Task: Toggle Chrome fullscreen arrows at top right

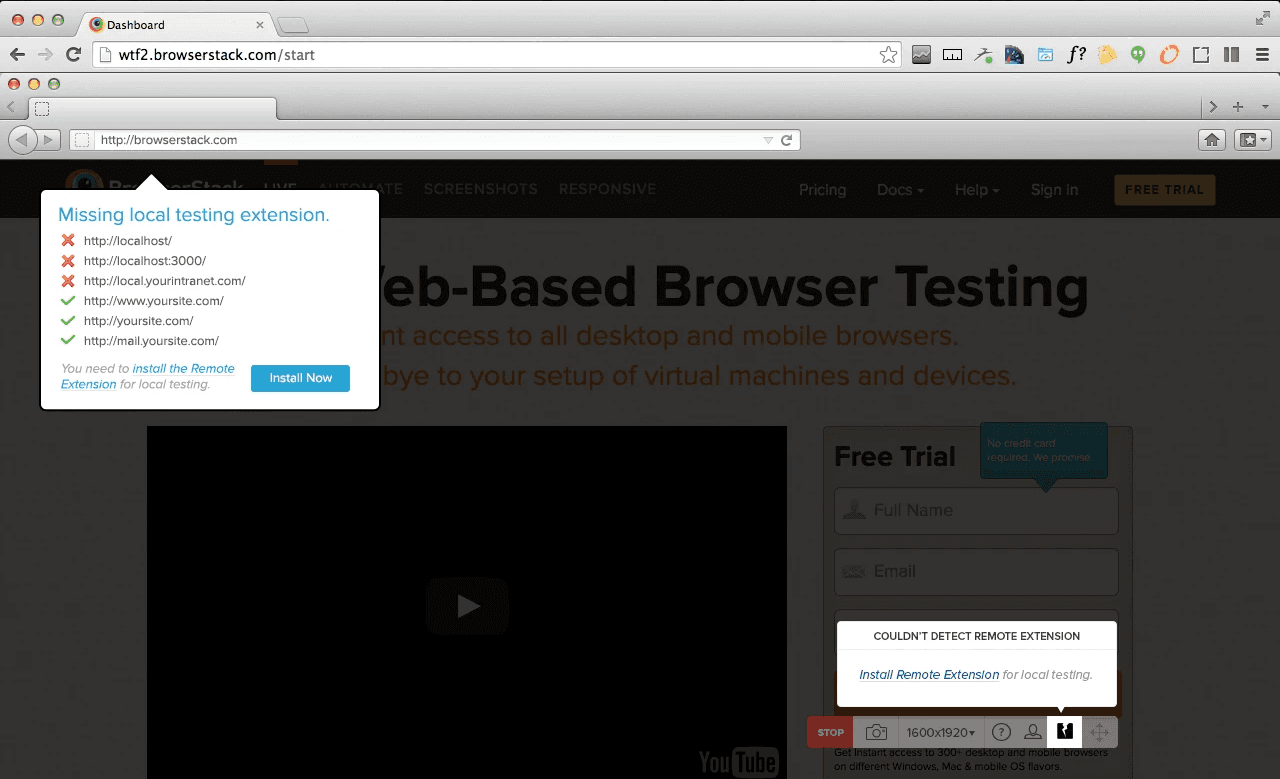Action: pyautogui.click(x=1262, y=18)
